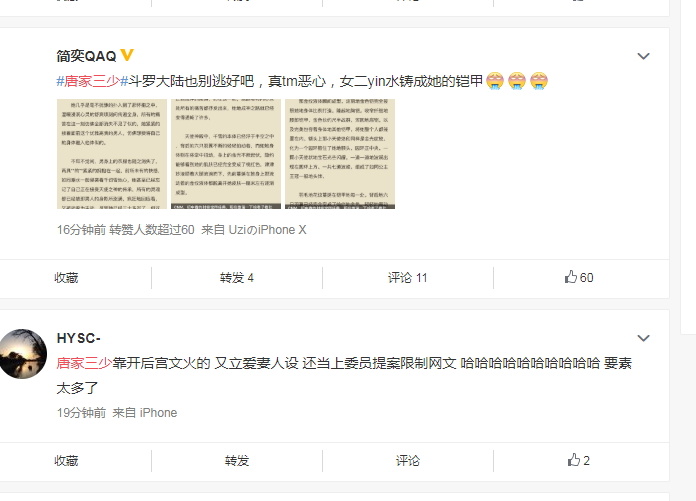Click 评论 under the HYSC- post
The height and width of the screenshot is (501, 696).
pyautogui.click(x=407, y=461)
